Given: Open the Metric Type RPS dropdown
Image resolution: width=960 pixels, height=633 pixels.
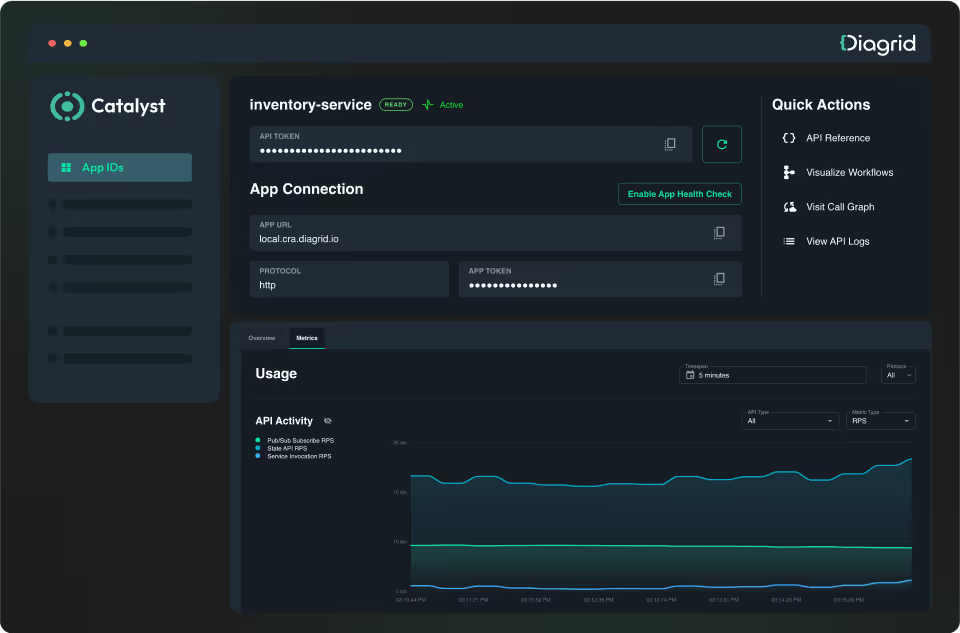Looking at the screenshot, I should coord(880,421).
